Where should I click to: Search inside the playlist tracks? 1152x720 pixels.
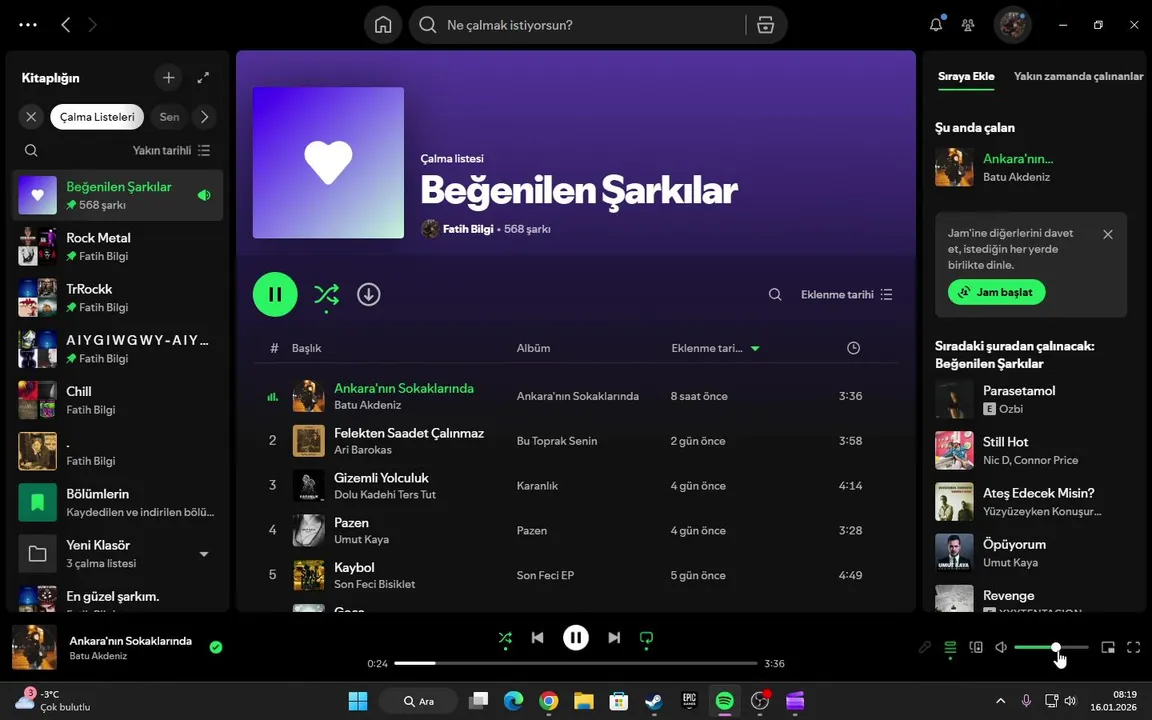point(774,295)
